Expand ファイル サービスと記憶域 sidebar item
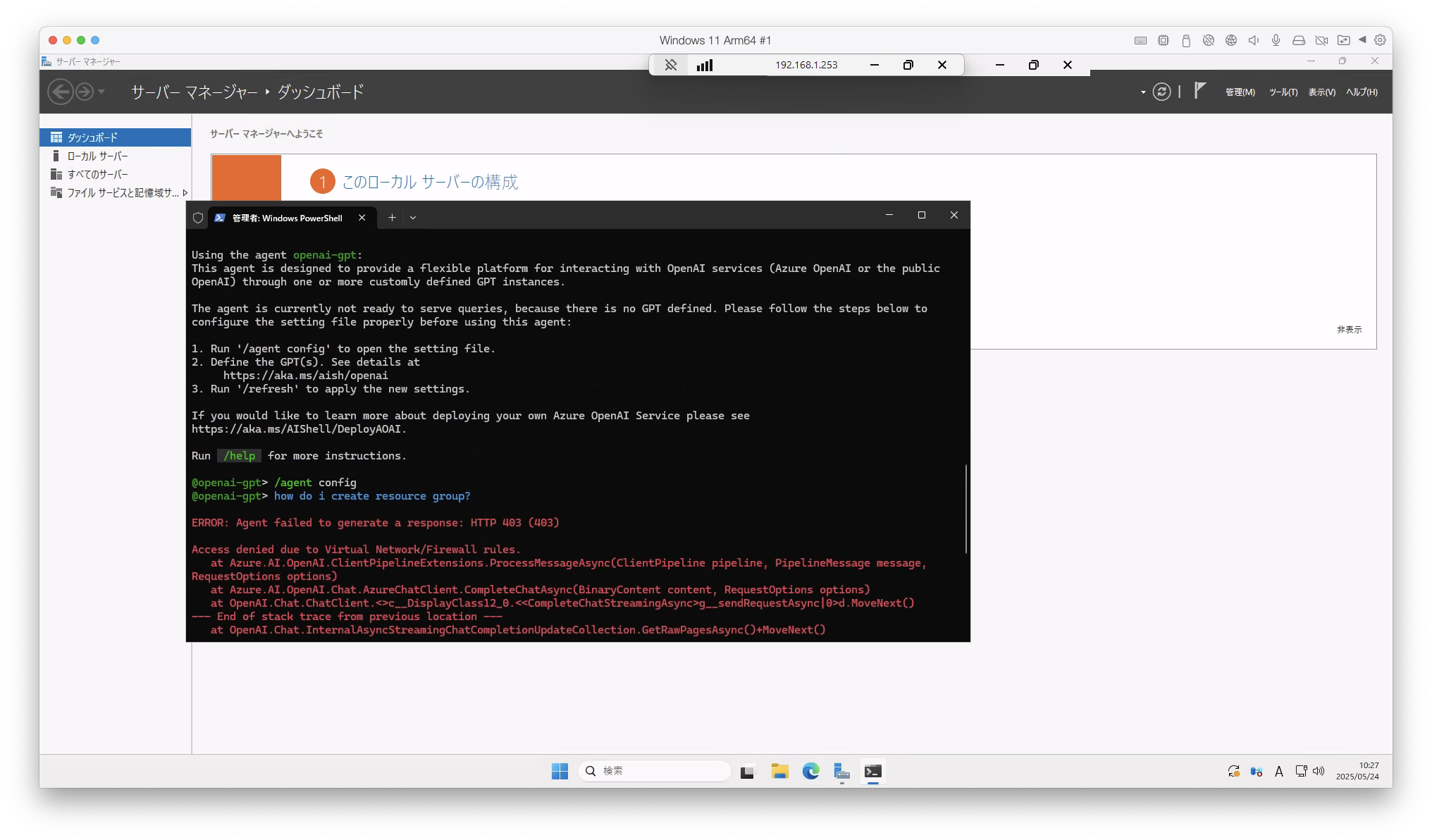1432x840 pixels. coord(185,192)
